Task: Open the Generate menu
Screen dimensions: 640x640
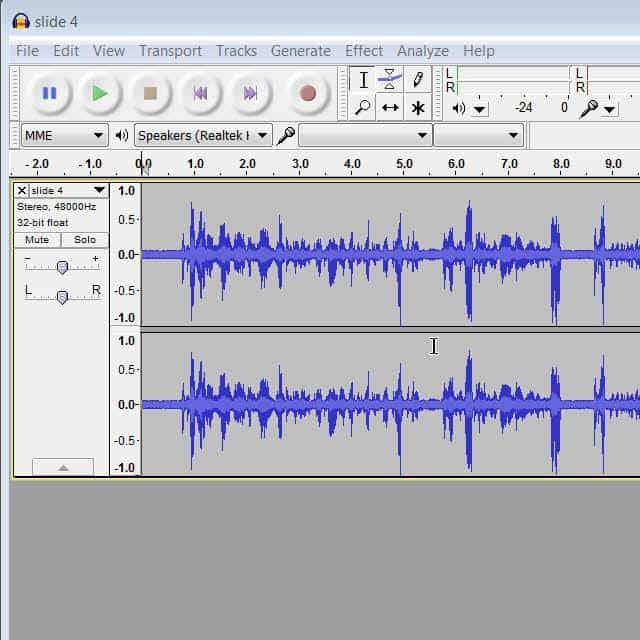Action: [301, 51]
